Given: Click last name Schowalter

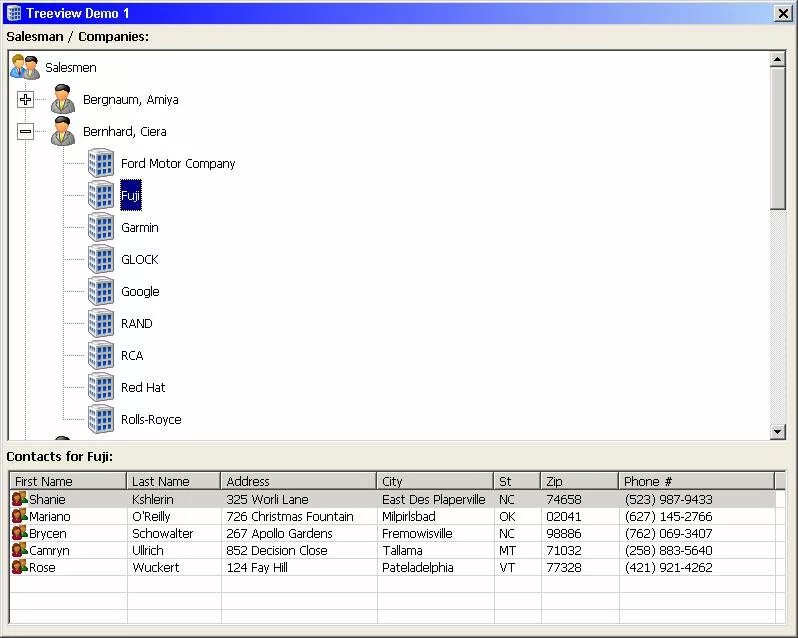Looking at the screenshot, I should click(162, 533).
